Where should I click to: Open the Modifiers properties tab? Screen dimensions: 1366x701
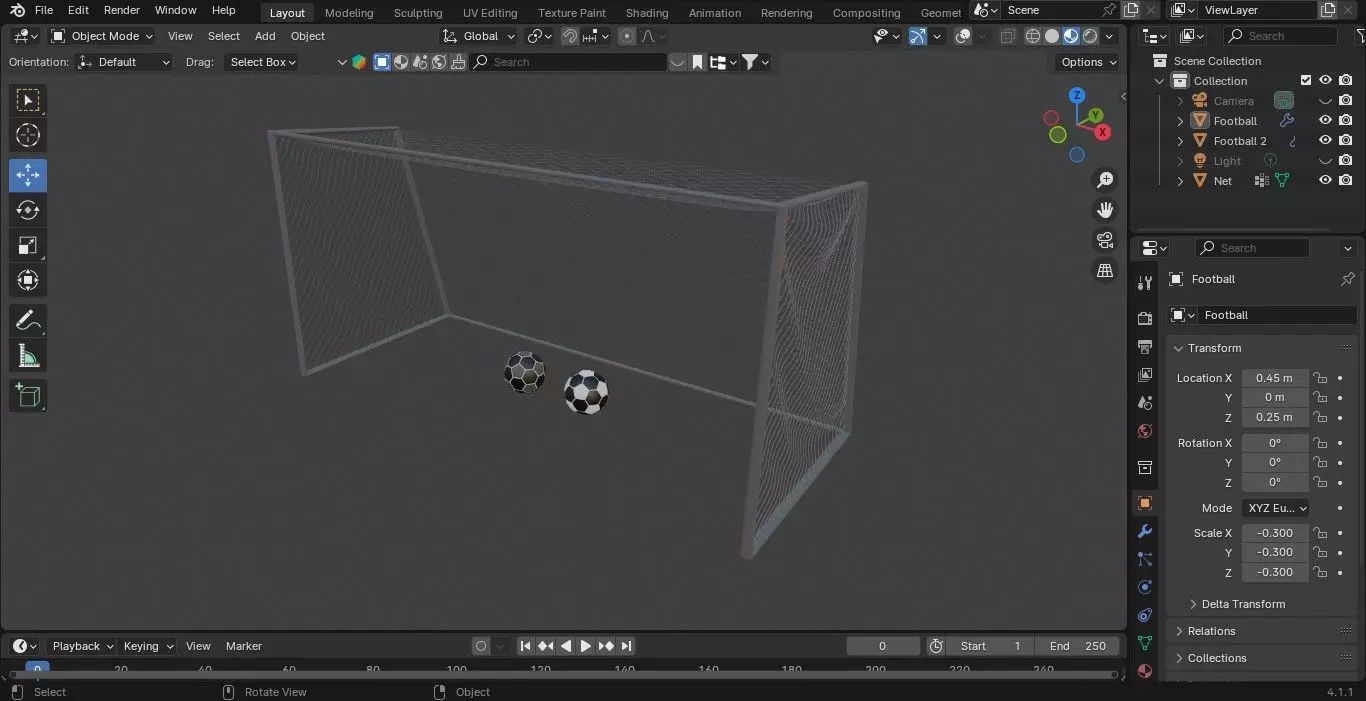point(1145,531)
